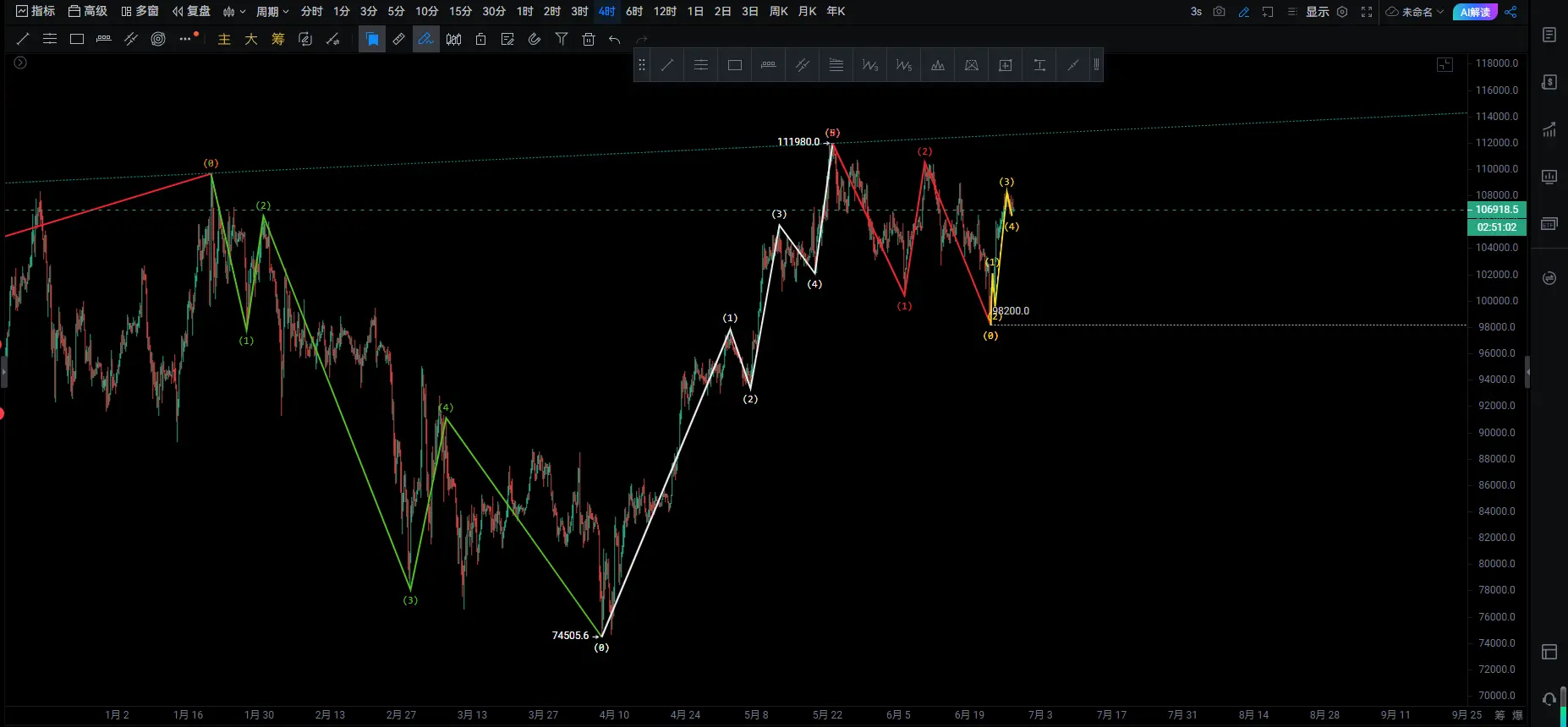This screenshot has width=1568, height=727.
Task: Switch to the 1日 timeframe
Action: click(x=695, y=12)
